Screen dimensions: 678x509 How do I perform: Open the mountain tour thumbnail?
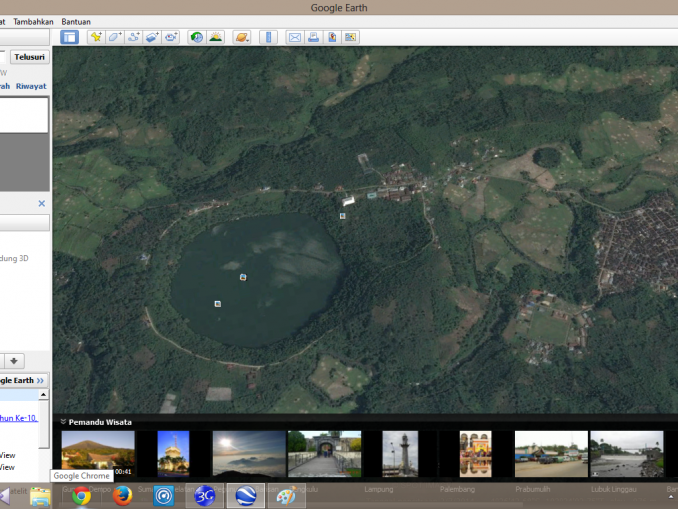point(98,453)
